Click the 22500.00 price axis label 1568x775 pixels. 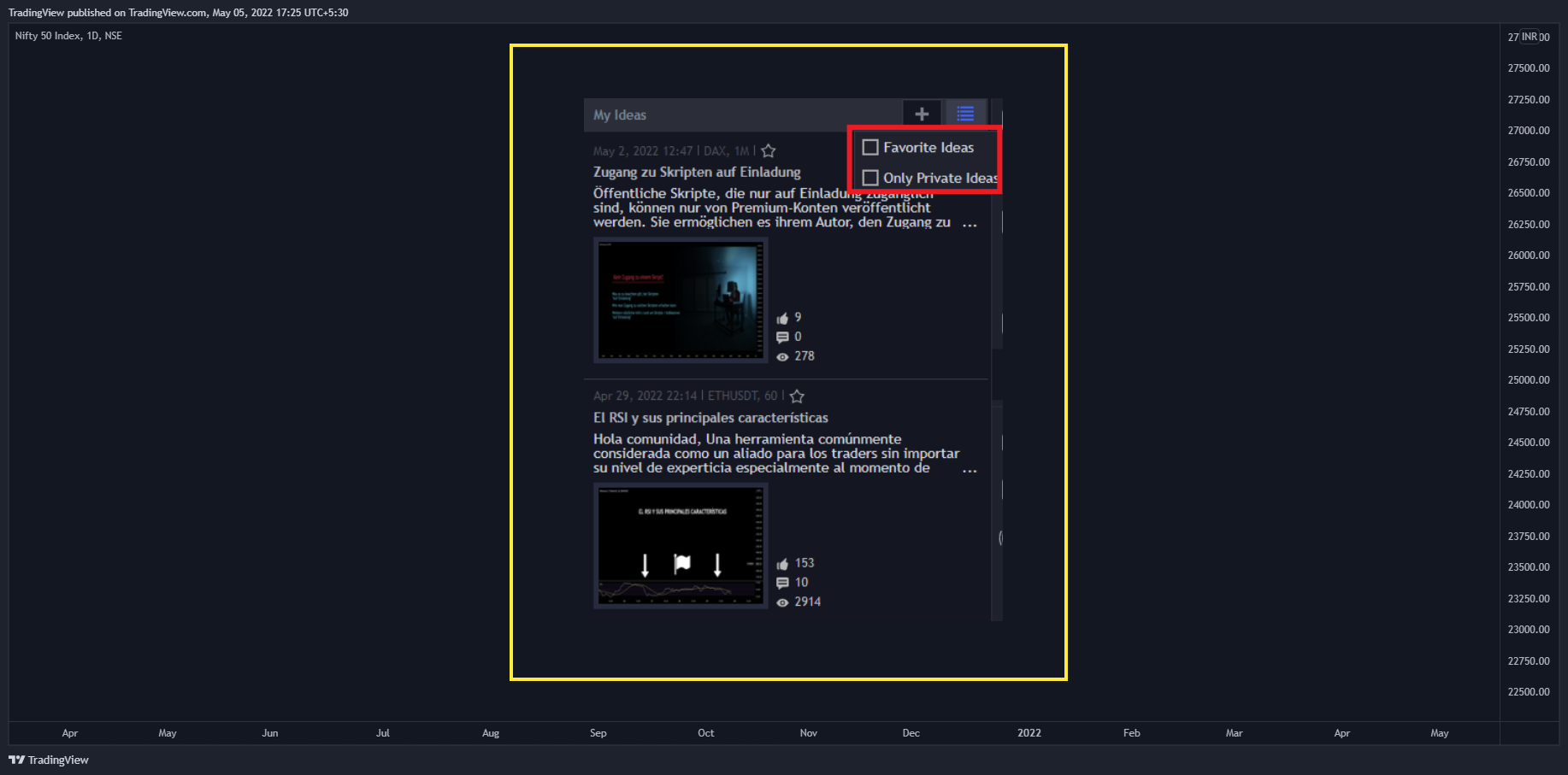pyautogui.click(x=1529, y=692)
